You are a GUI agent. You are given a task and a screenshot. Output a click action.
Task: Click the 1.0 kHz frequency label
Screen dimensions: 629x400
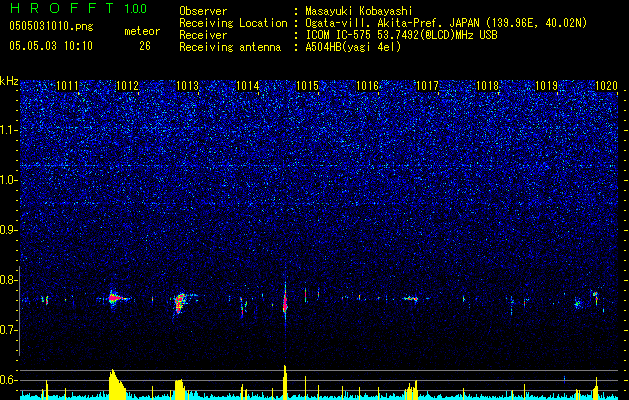tap(9, 181)
